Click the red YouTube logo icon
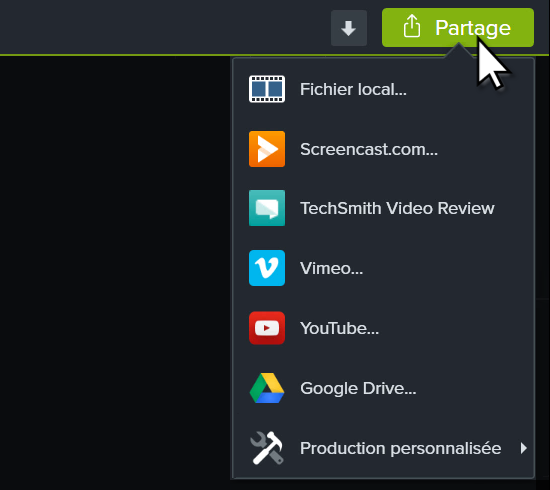Screen dimensions: 550x490 267,328
